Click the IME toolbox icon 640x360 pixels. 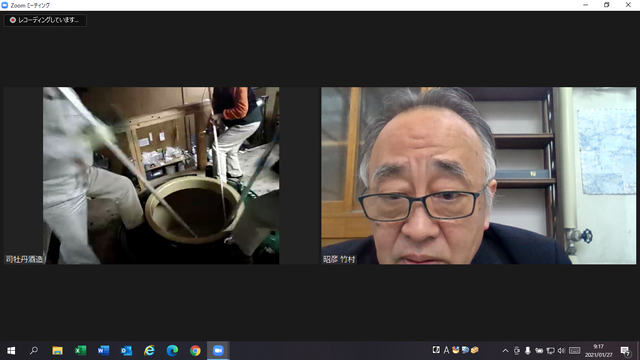point(474,350)
